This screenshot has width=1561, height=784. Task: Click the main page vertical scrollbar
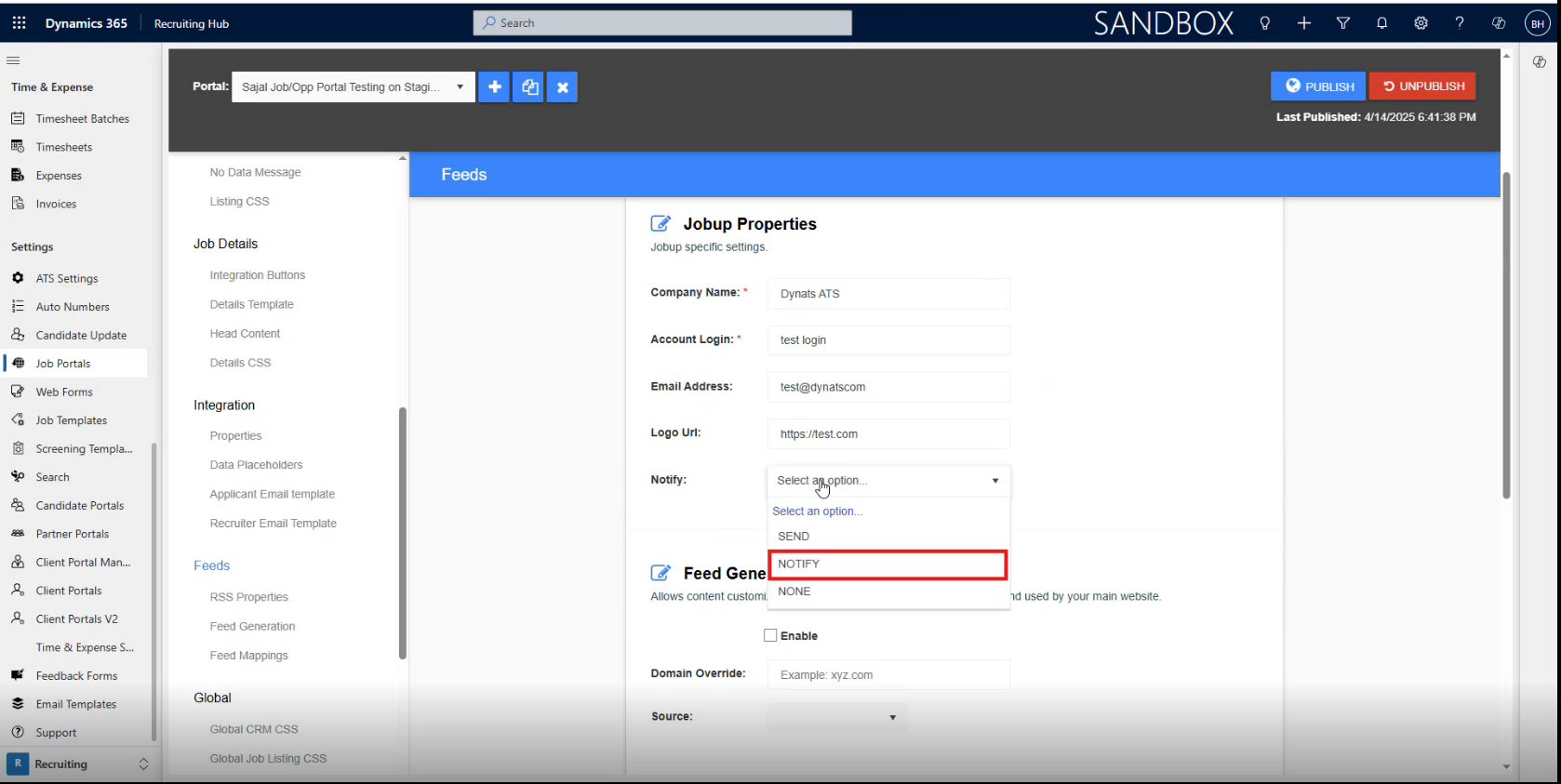point(1506,335)
